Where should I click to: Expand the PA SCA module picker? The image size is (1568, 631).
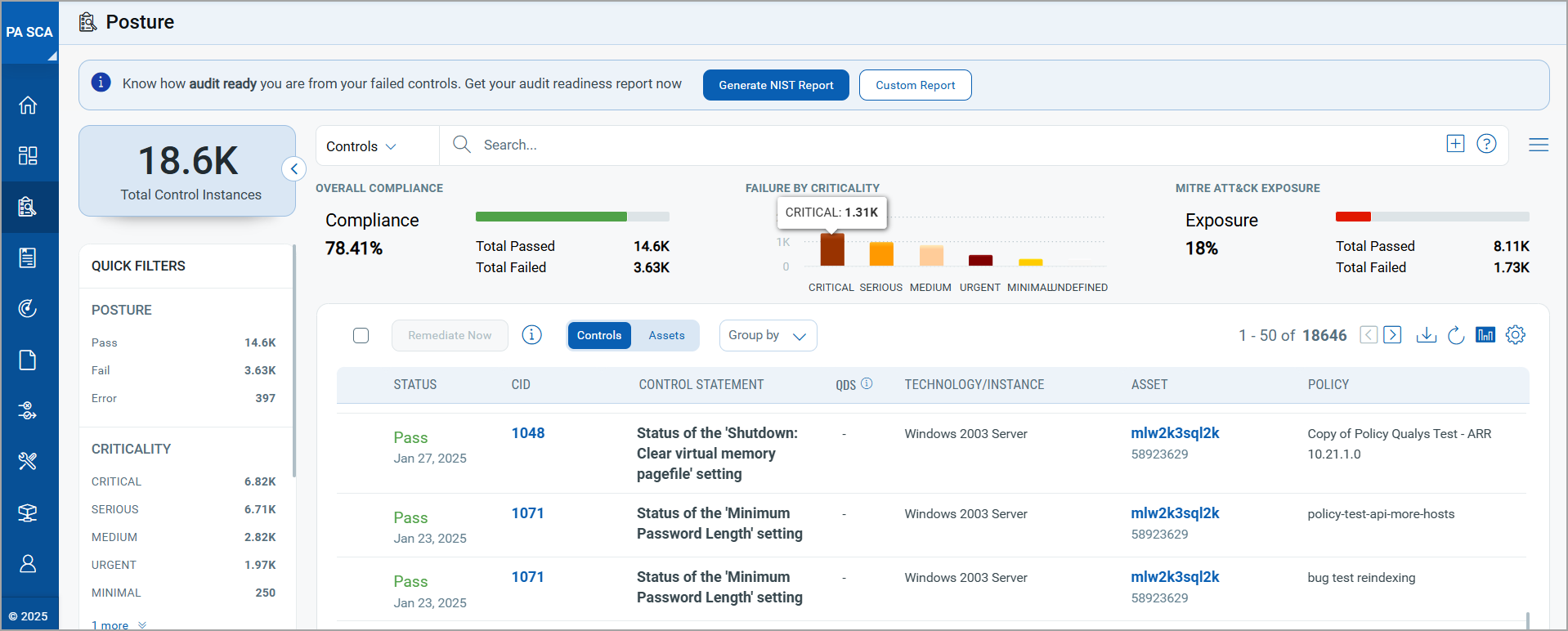tap(30, 33)
